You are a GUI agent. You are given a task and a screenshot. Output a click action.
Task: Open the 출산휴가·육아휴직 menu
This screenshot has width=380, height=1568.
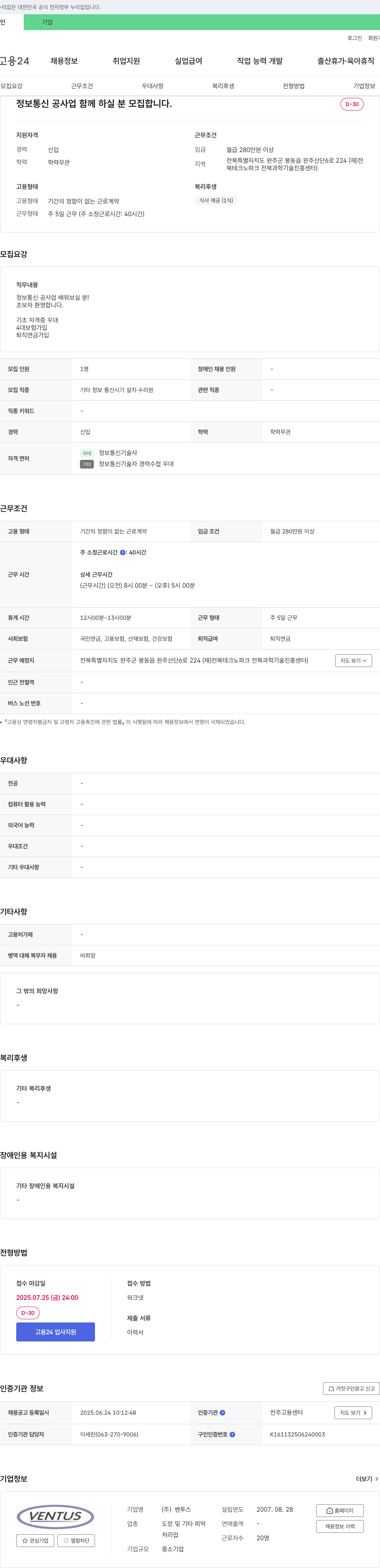(346, 61)
